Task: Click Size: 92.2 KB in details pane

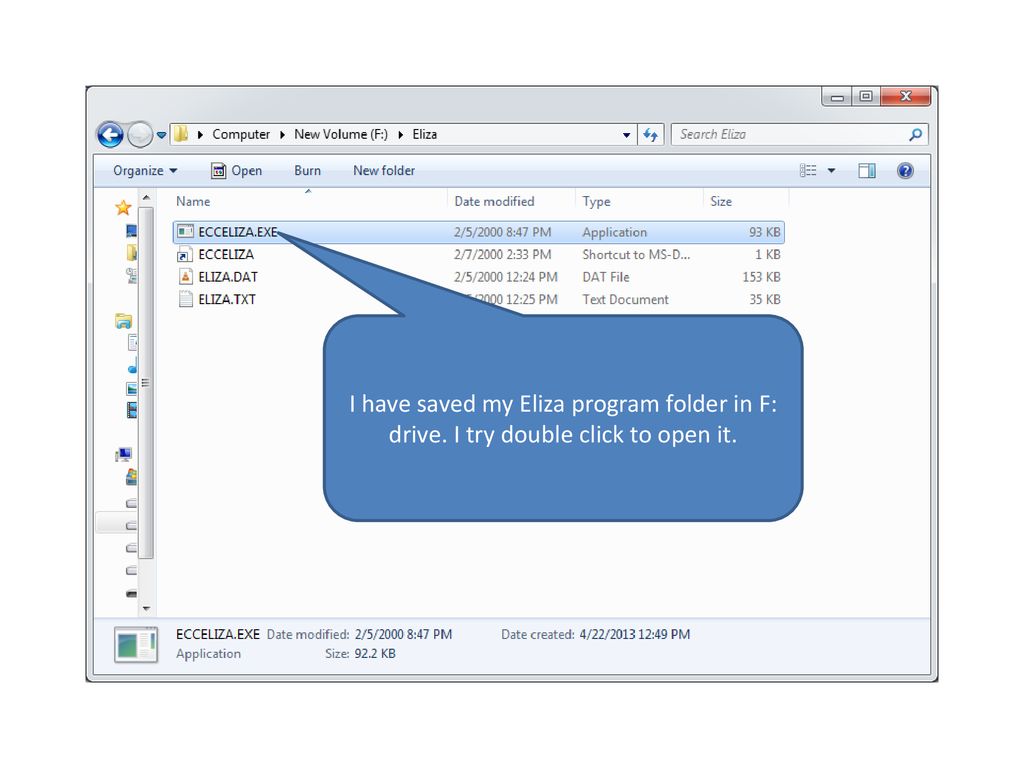Action: tap(360, 653)
